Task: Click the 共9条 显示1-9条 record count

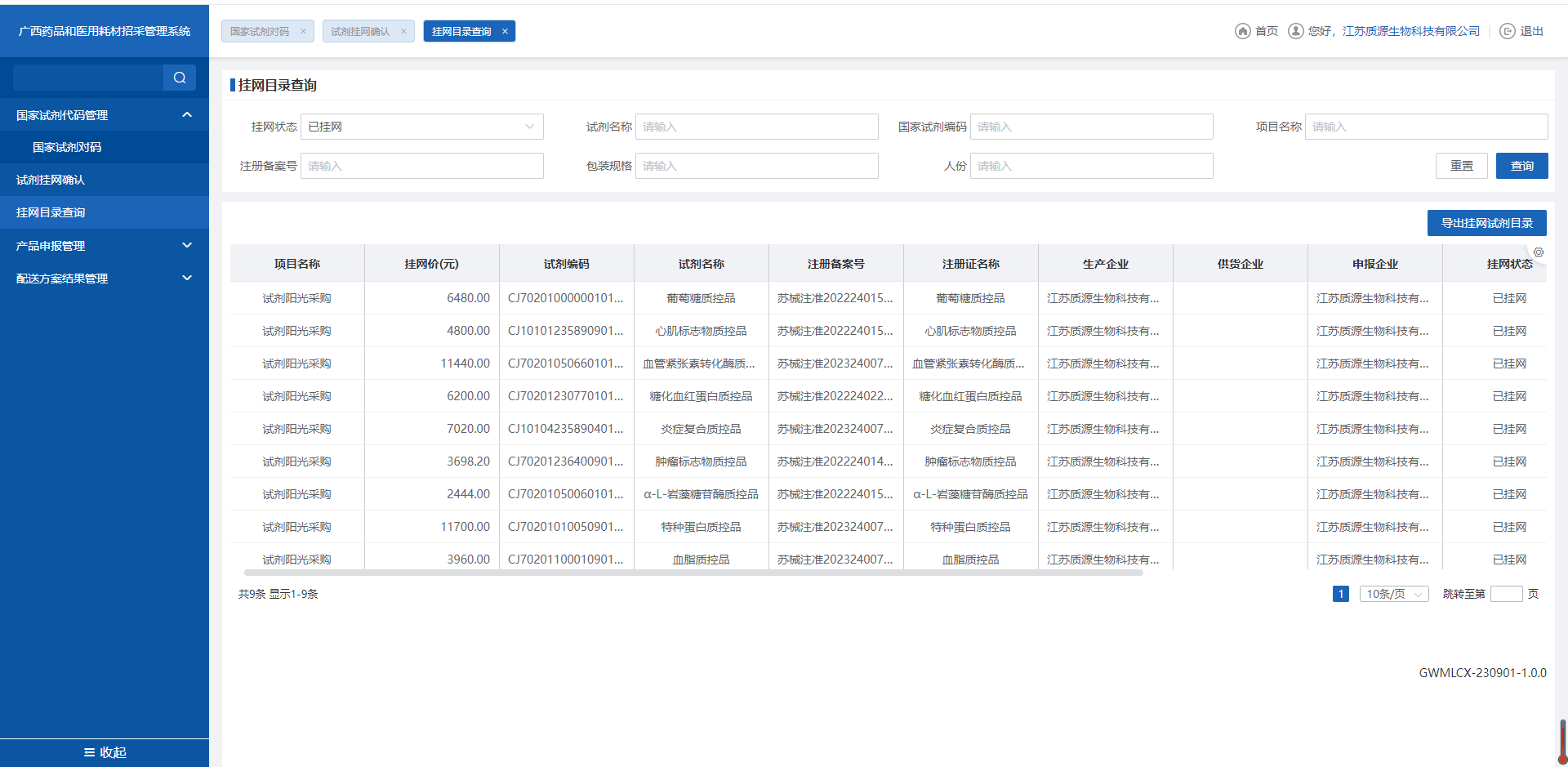Action: tap(278, 594)
